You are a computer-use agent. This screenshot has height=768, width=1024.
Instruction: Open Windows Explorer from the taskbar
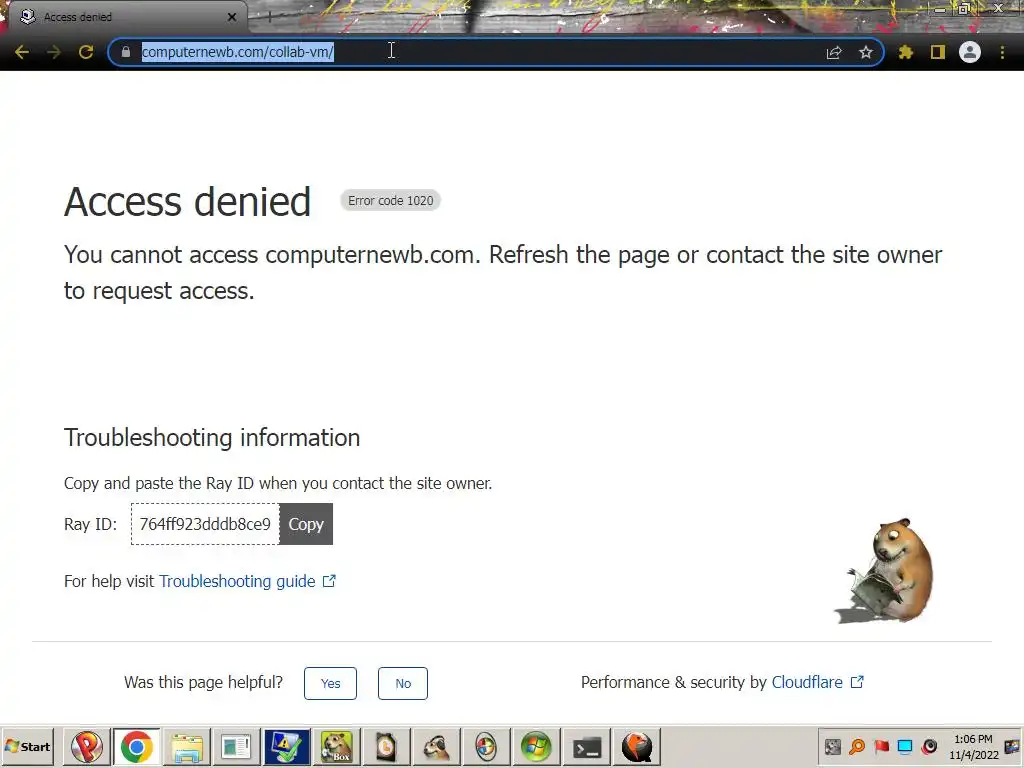click(187, 746)
